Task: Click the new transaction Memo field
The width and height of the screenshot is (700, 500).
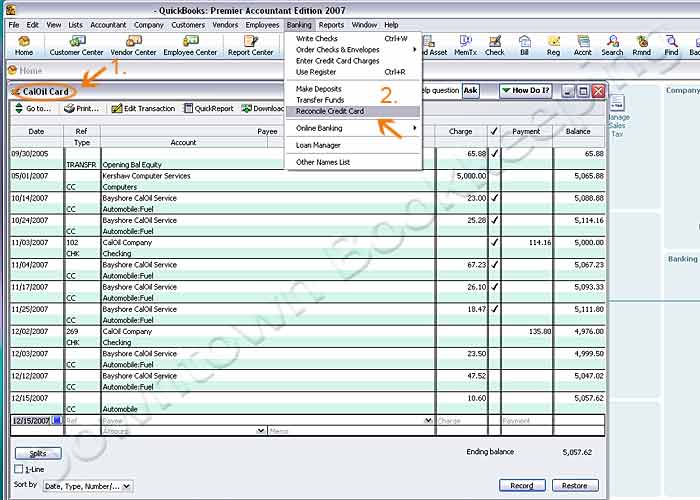Action: pos(351,431)
